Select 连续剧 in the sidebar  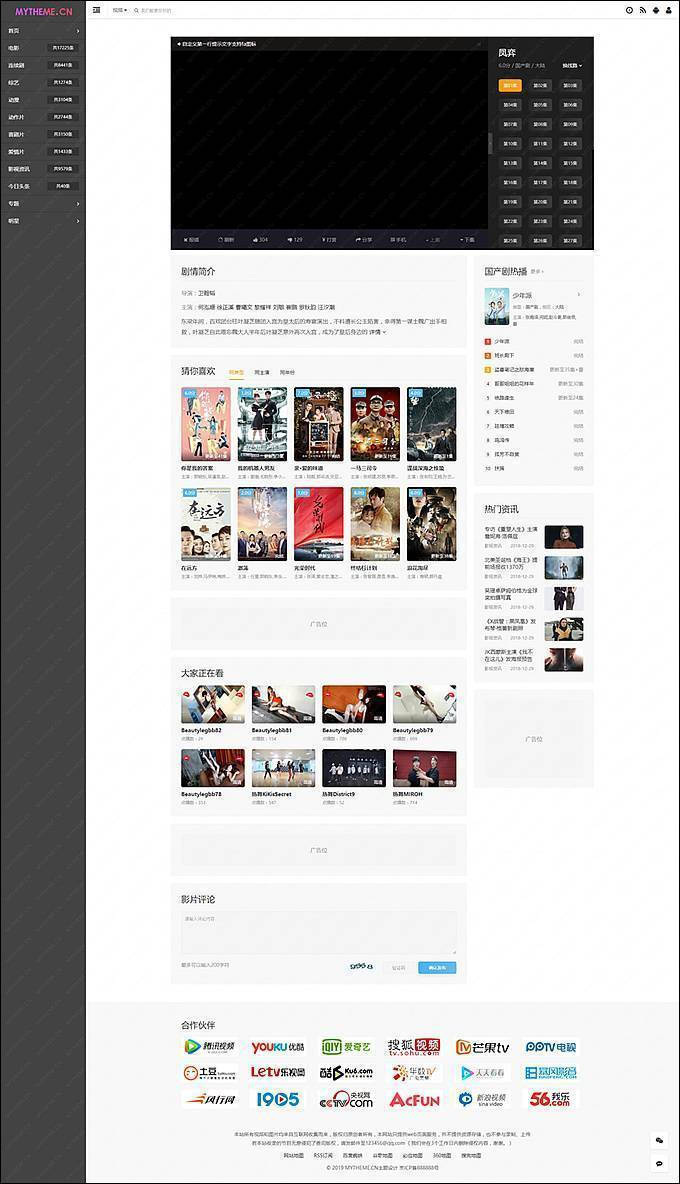[43, 65]
